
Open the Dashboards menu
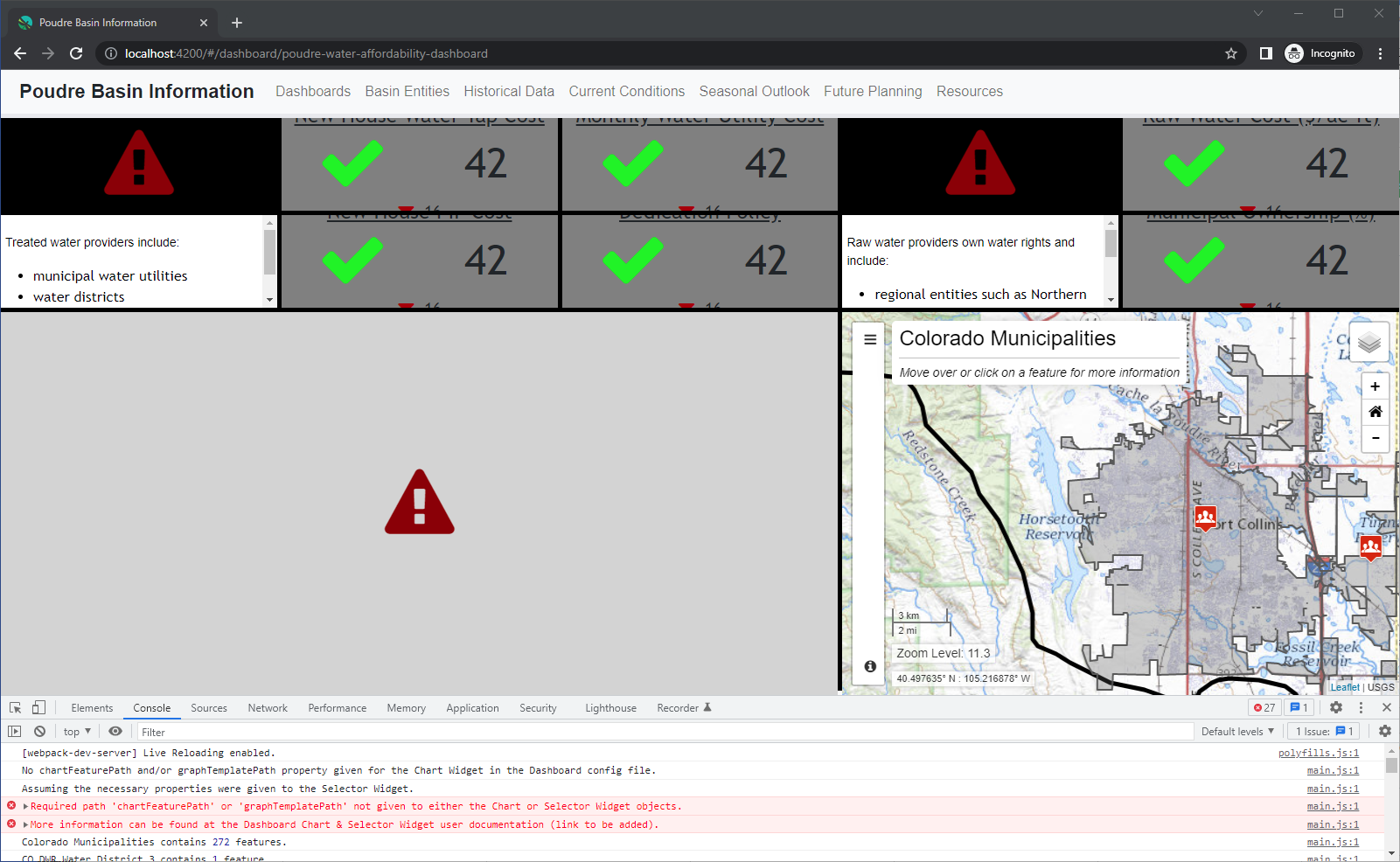[312, 91]
